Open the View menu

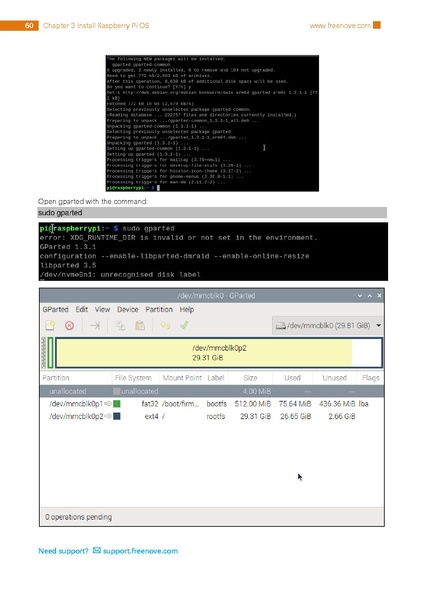tap(102, 309)
